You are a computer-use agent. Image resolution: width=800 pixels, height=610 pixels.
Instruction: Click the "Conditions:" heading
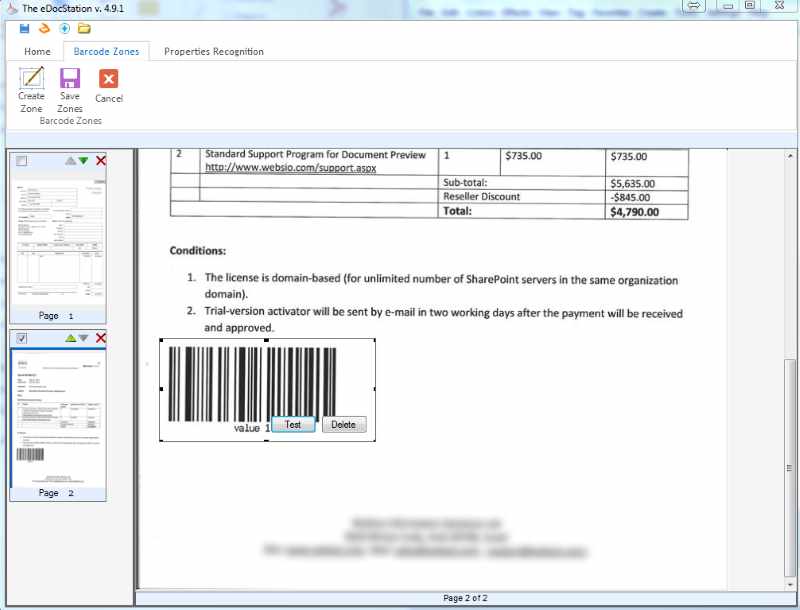coord(197,250)
